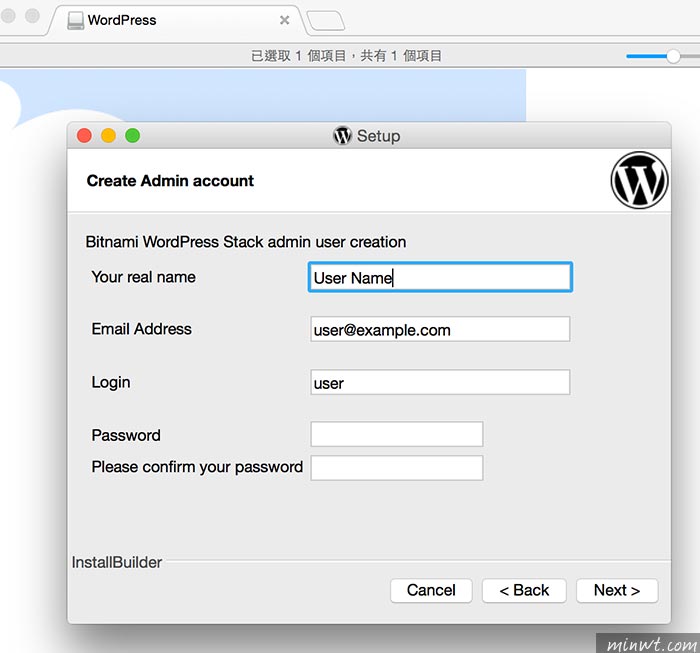This screenshot has width=700, height=653.
Task: Zoom the Setup window with the green button
Action: coord(132,135)
